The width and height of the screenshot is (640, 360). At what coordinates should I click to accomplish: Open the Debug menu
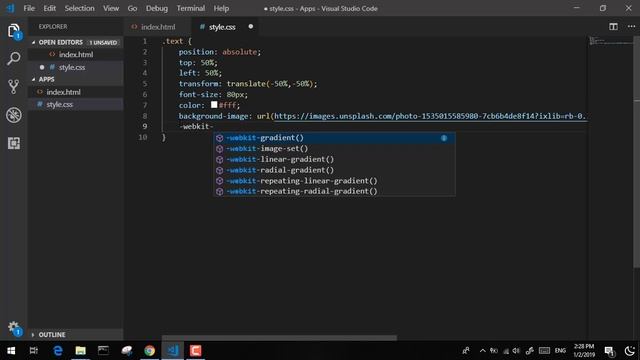(157, 8)
